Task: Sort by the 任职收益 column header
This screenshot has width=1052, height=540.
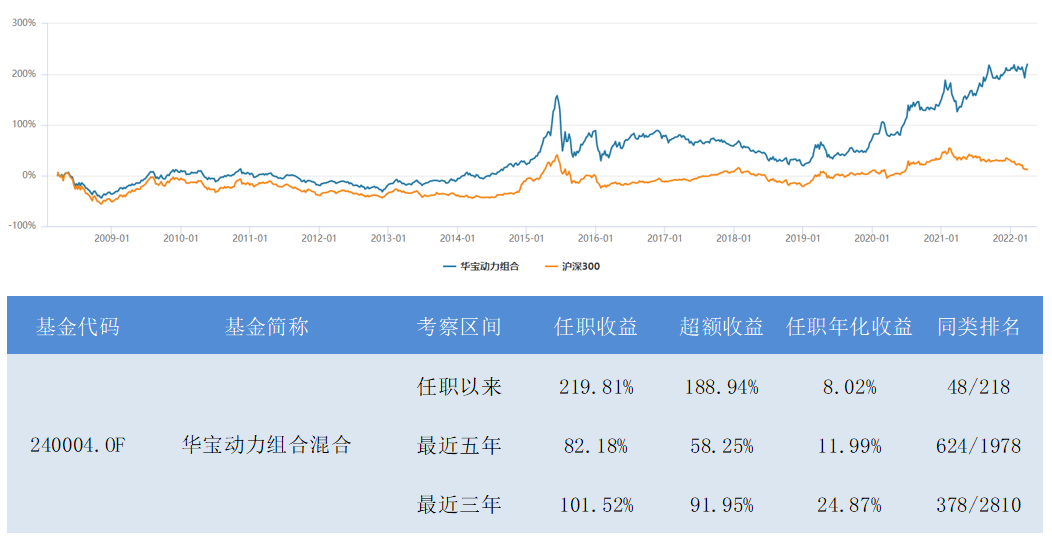Action: [x=596, y=326]
